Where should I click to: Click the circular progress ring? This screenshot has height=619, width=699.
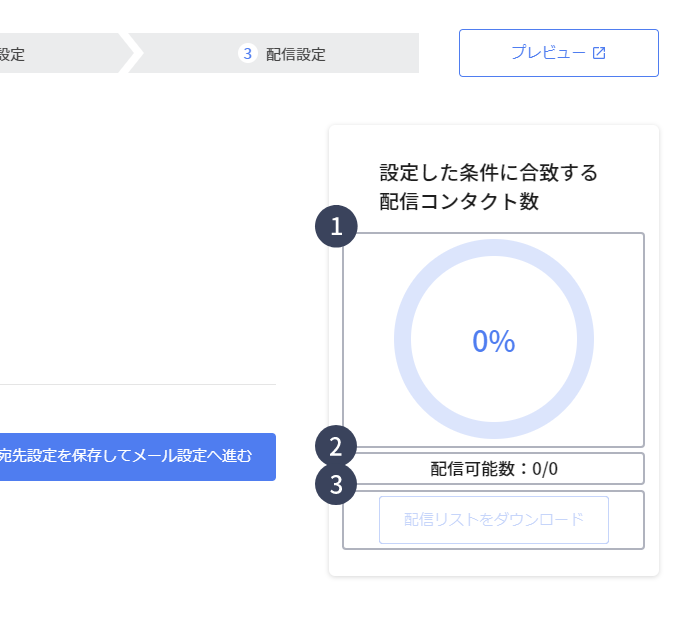coord(493,339)
